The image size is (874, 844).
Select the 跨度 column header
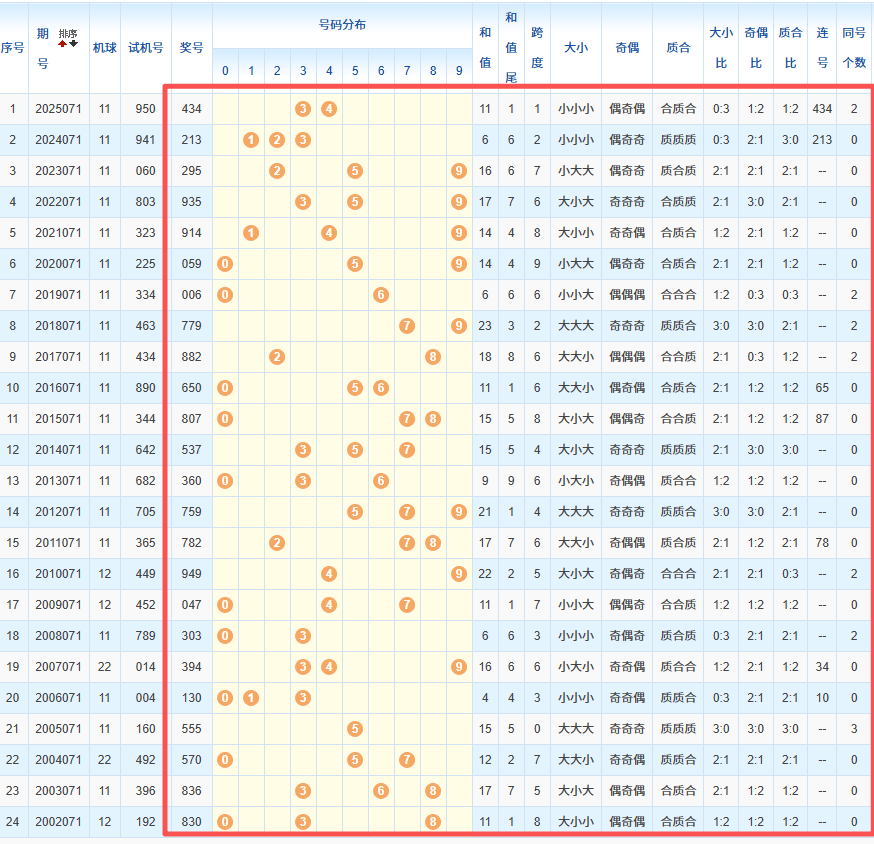click(x=537, y=47)
